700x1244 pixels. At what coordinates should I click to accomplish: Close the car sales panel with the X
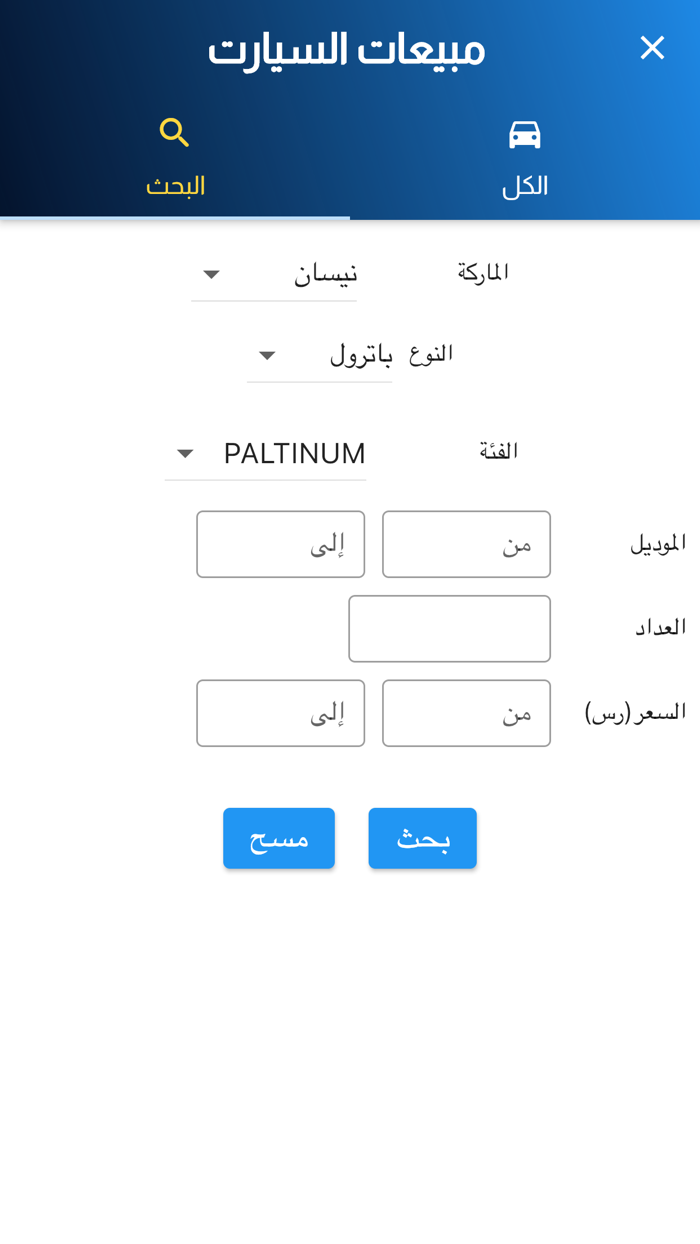(652, 47)
